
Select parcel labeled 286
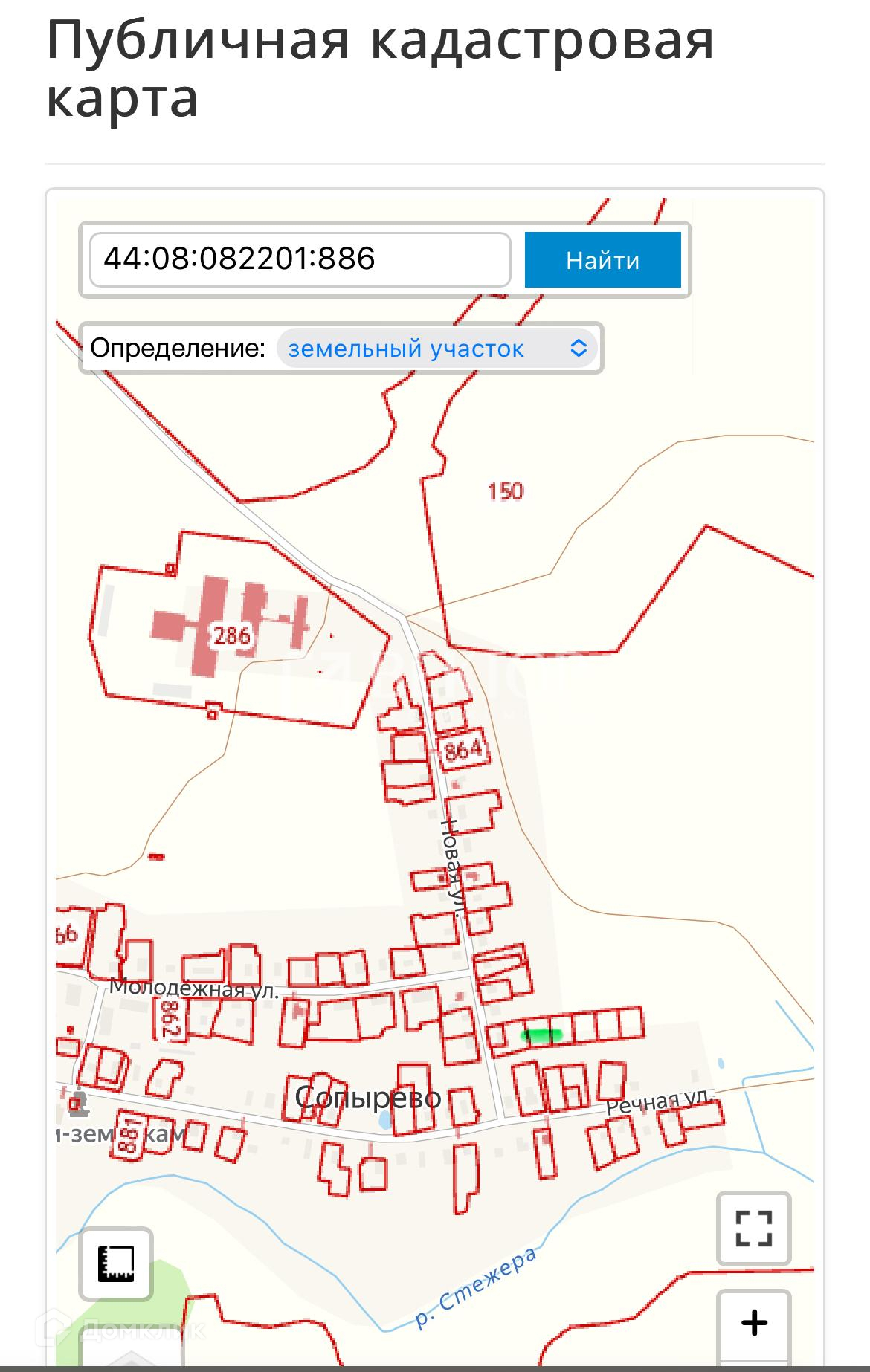tap(232, 635)
